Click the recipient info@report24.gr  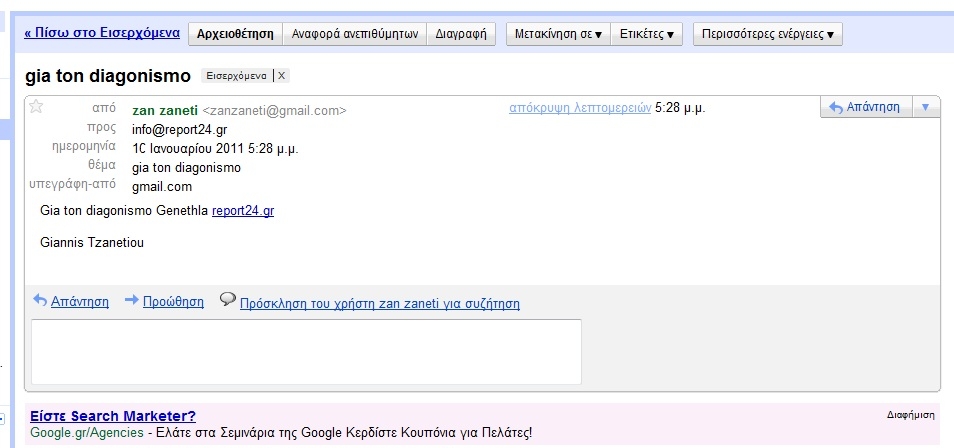(179, 130)
